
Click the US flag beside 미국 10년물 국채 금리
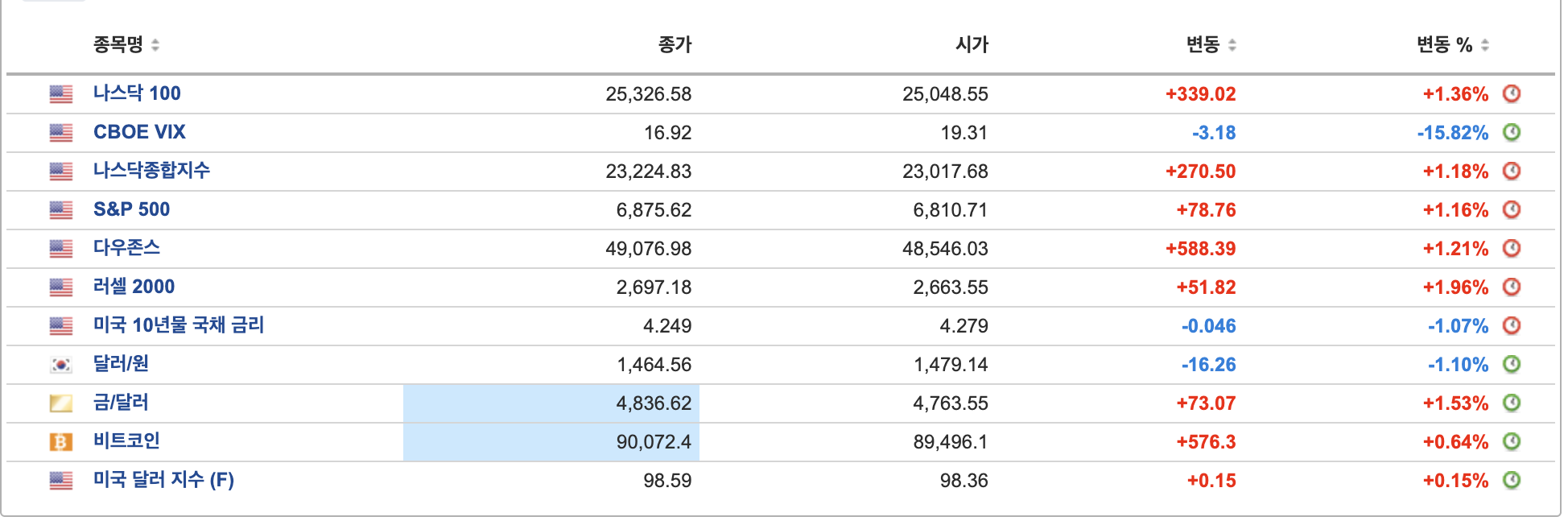coord(61,326)
